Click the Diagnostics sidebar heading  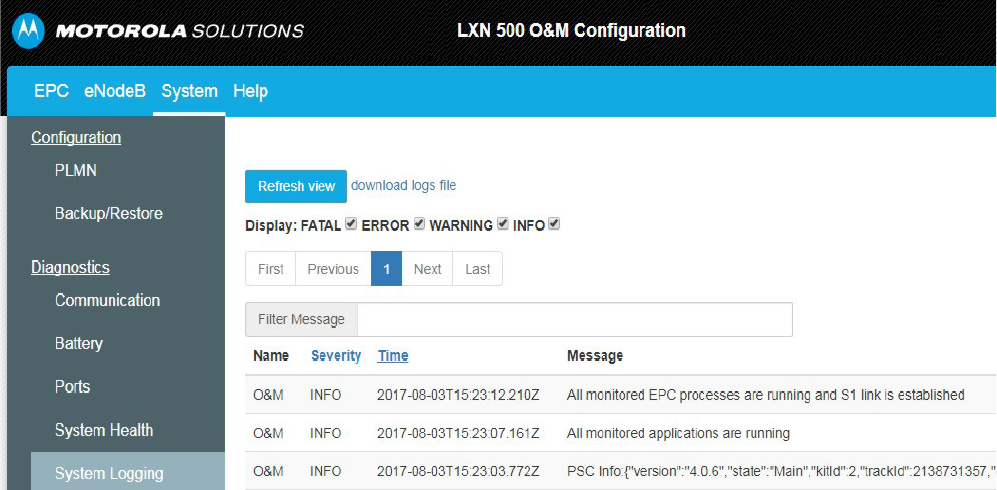[x=71, y=268]
